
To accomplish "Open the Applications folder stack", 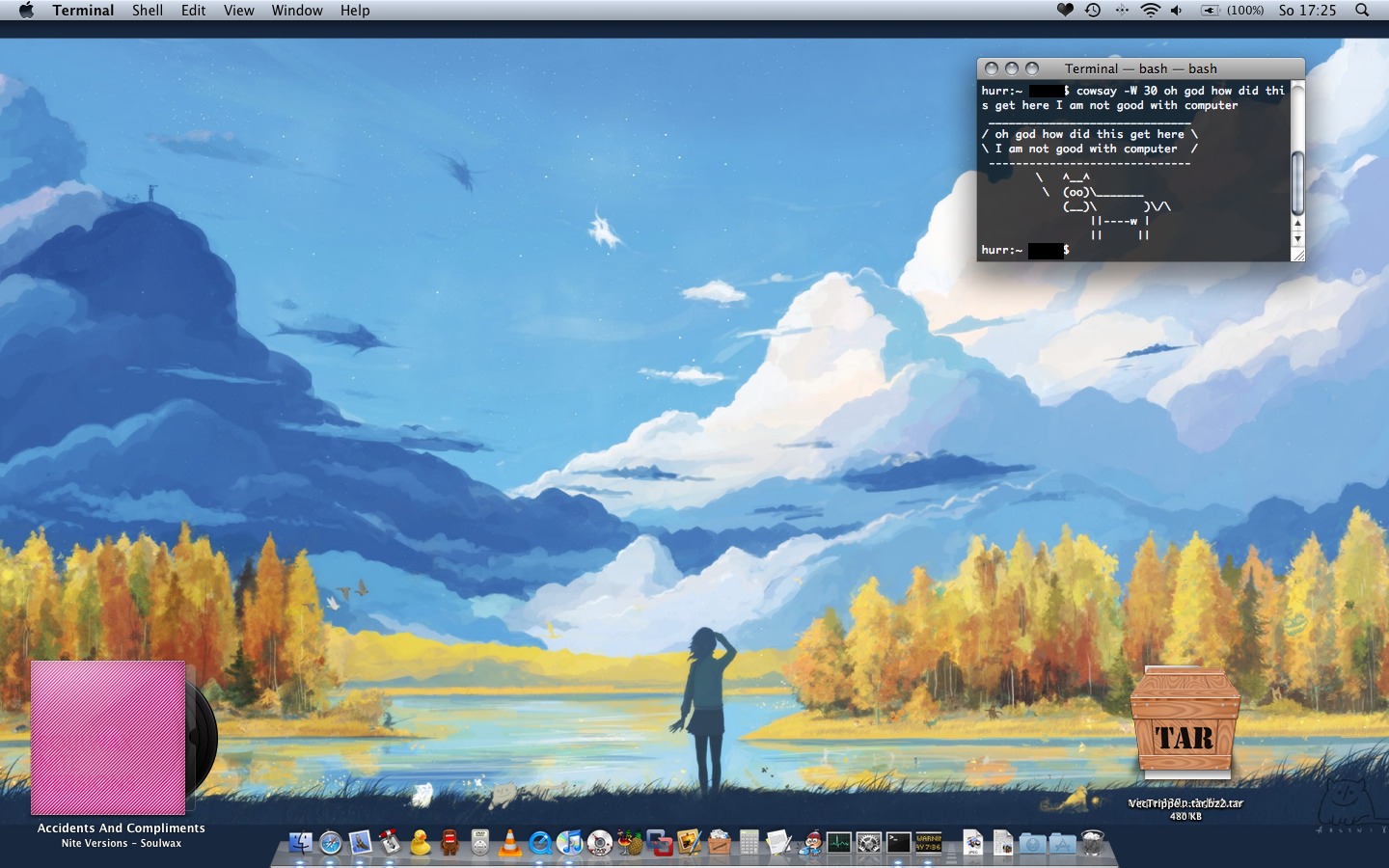I will point(1062,843).
